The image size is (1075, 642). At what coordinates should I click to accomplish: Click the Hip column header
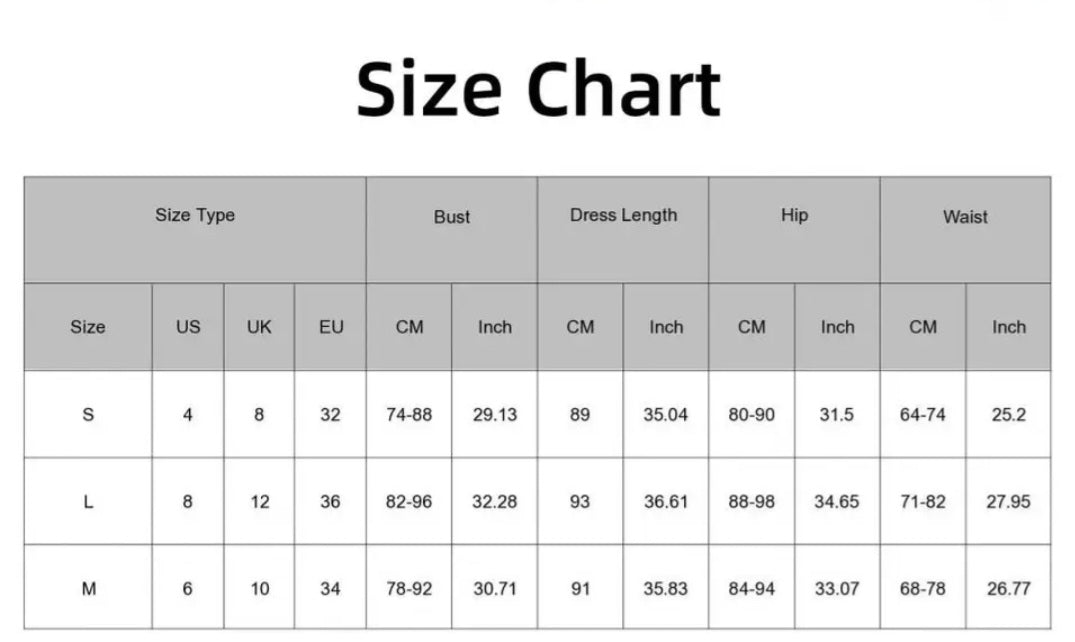click(x=795, y=215)
